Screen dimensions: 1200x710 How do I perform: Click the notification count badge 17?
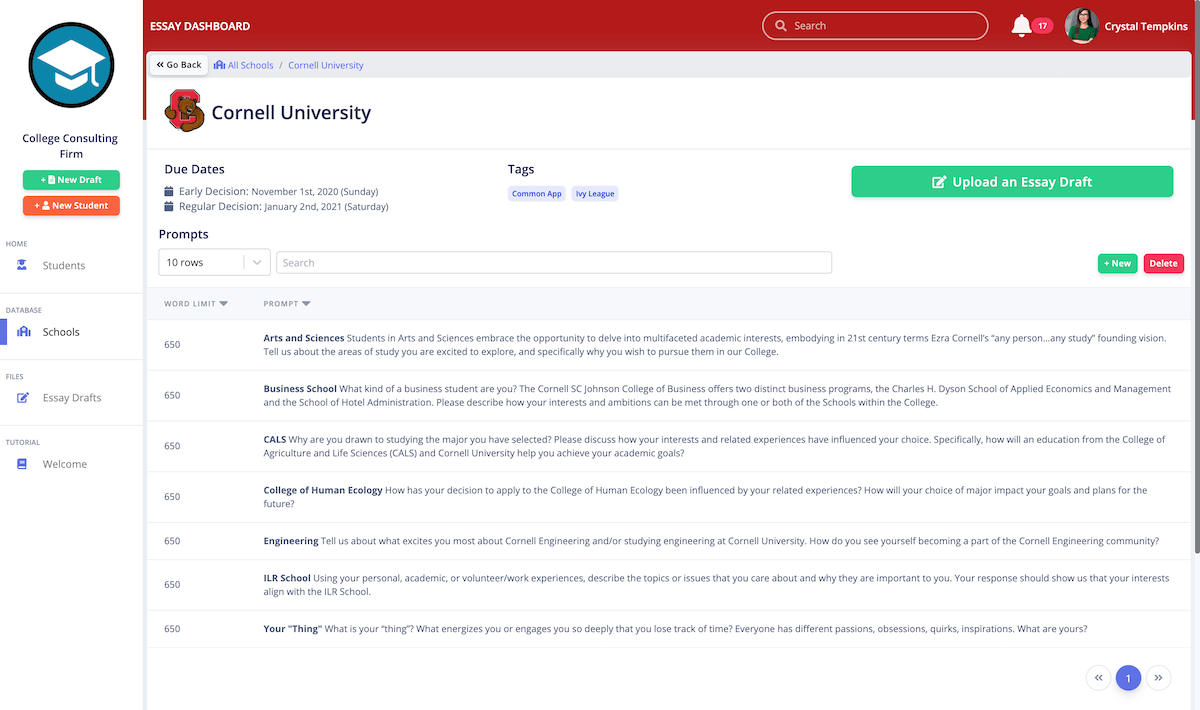1043,26
